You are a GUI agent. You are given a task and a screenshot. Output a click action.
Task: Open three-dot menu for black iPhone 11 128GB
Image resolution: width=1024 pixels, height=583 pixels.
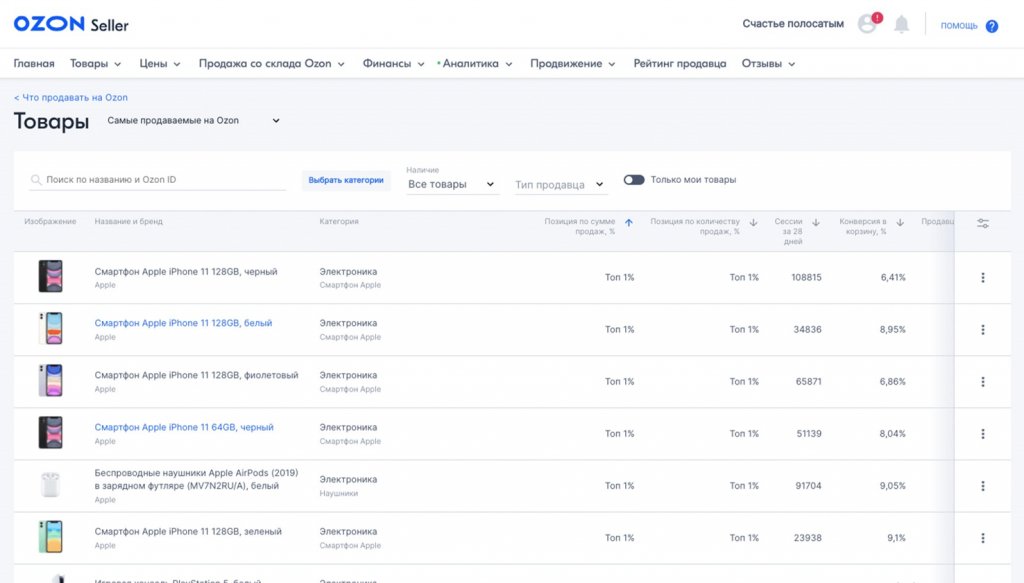pos(983,278)
